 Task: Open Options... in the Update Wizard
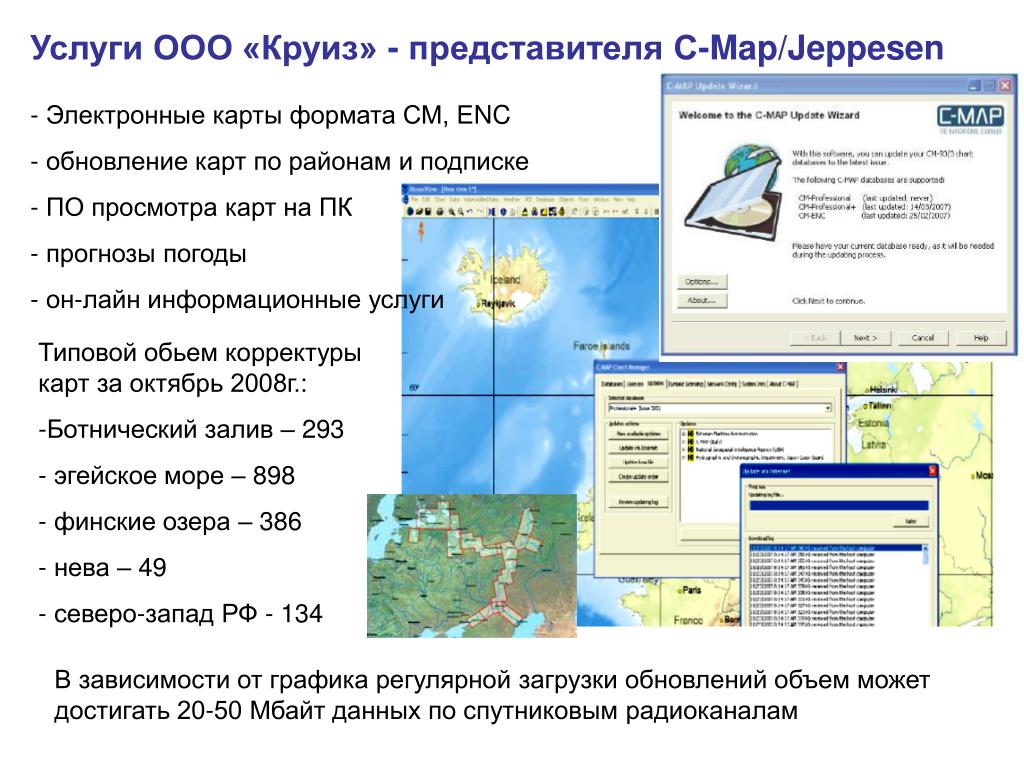pos(701,281)
